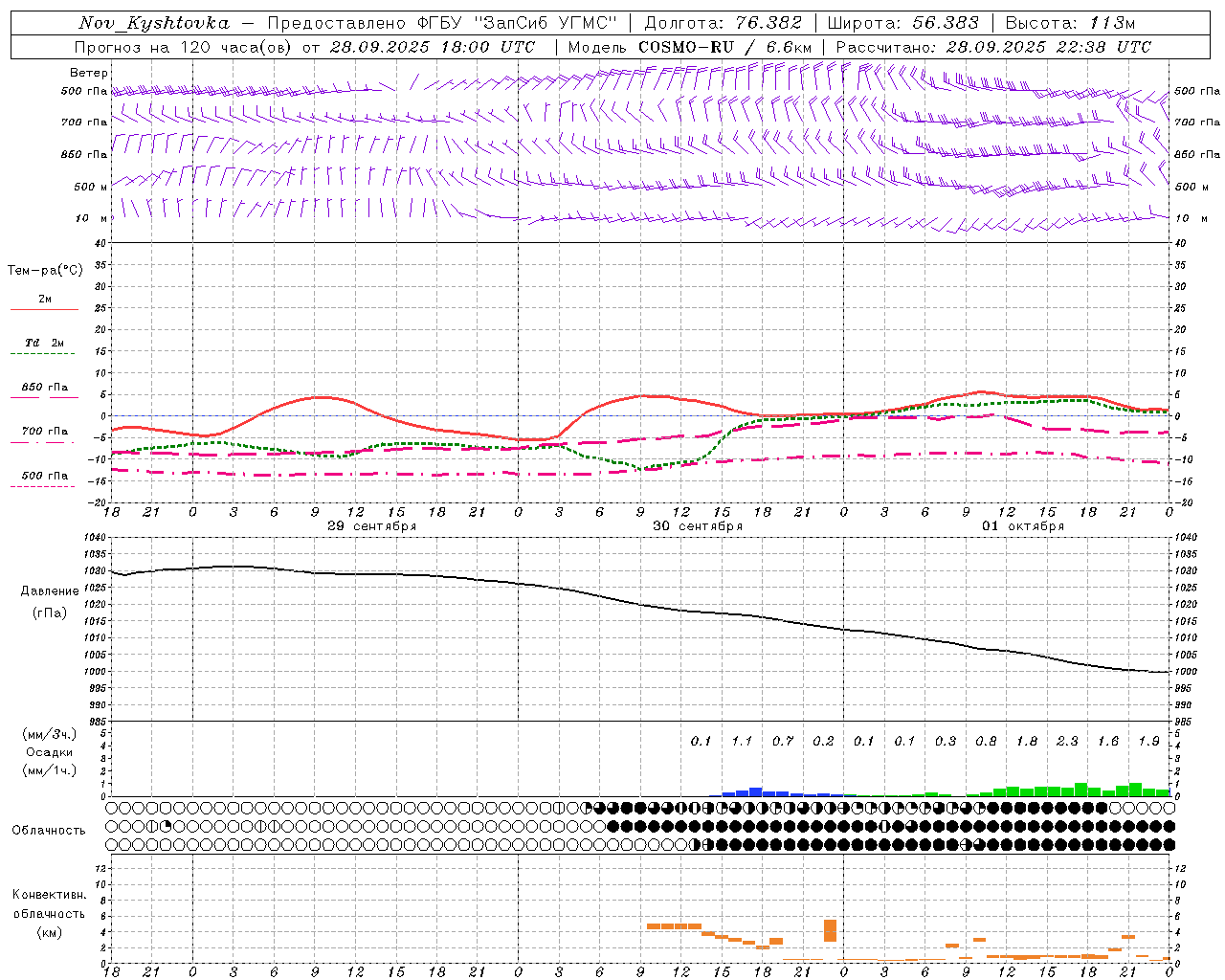
Task: Select the Облачность cloud cover label
Action: [x=48, y=830]
